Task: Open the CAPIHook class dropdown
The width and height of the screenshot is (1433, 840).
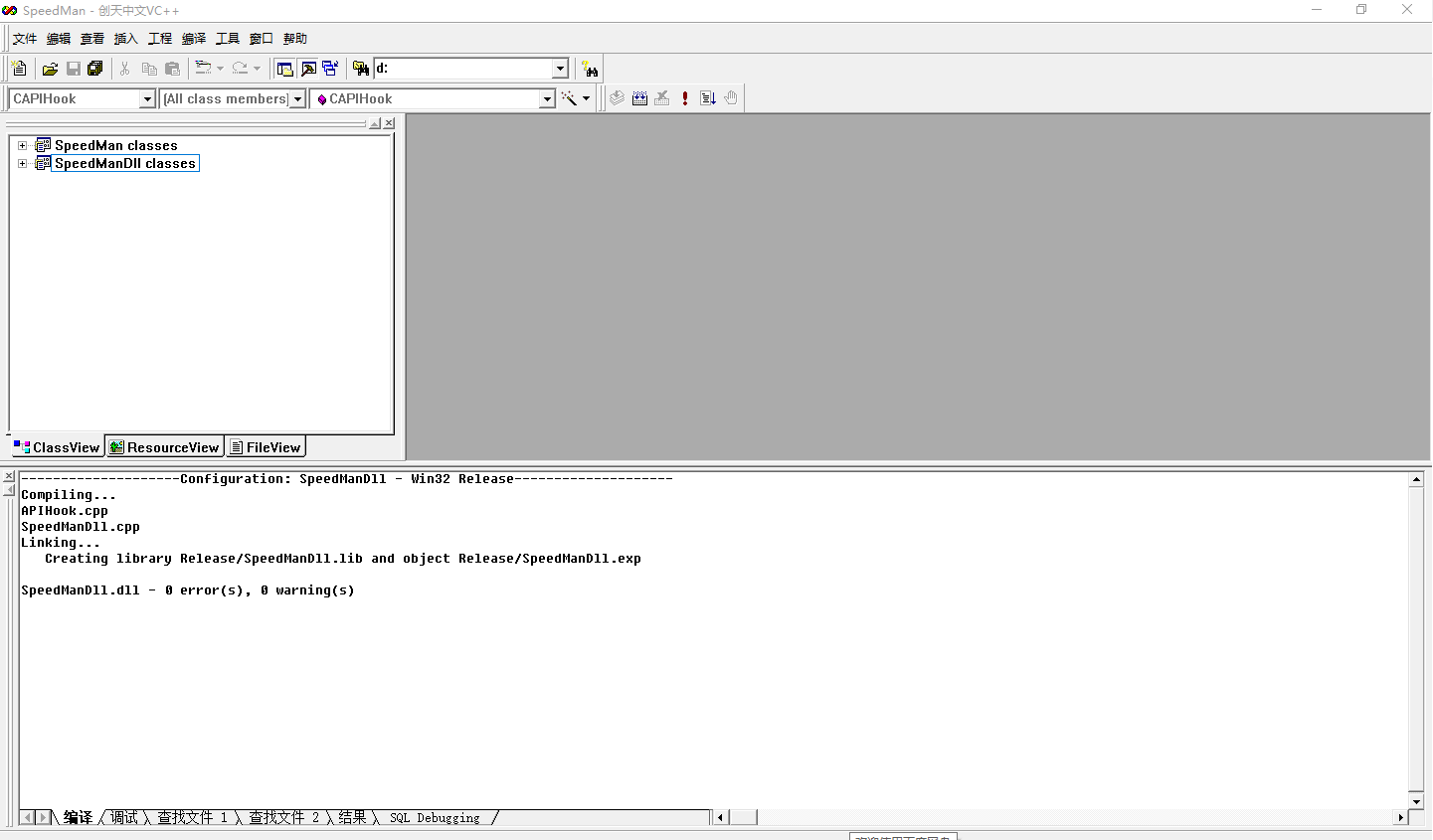Action: point(147,99)
